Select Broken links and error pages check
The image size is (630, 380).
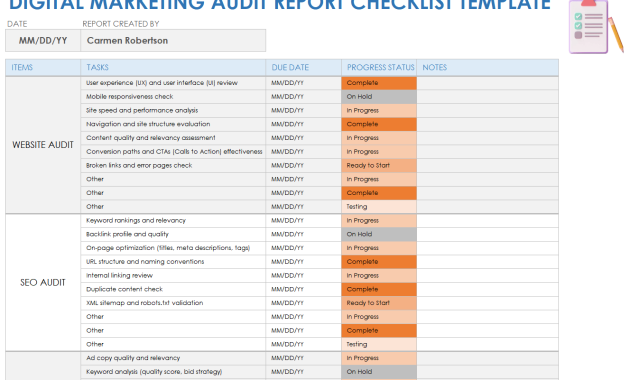point(173,165)
